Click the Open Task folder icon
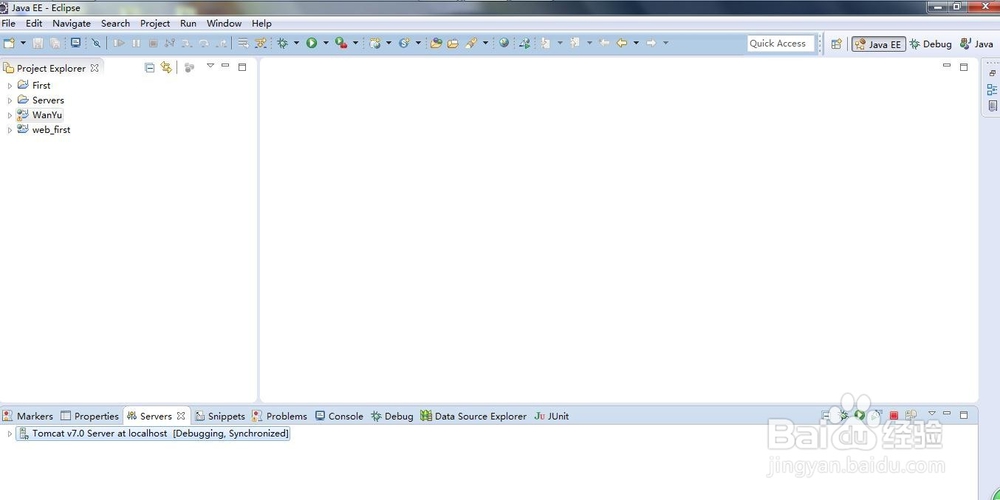The height and width of the screenshot is (500, 1000). tap(453, 43)
